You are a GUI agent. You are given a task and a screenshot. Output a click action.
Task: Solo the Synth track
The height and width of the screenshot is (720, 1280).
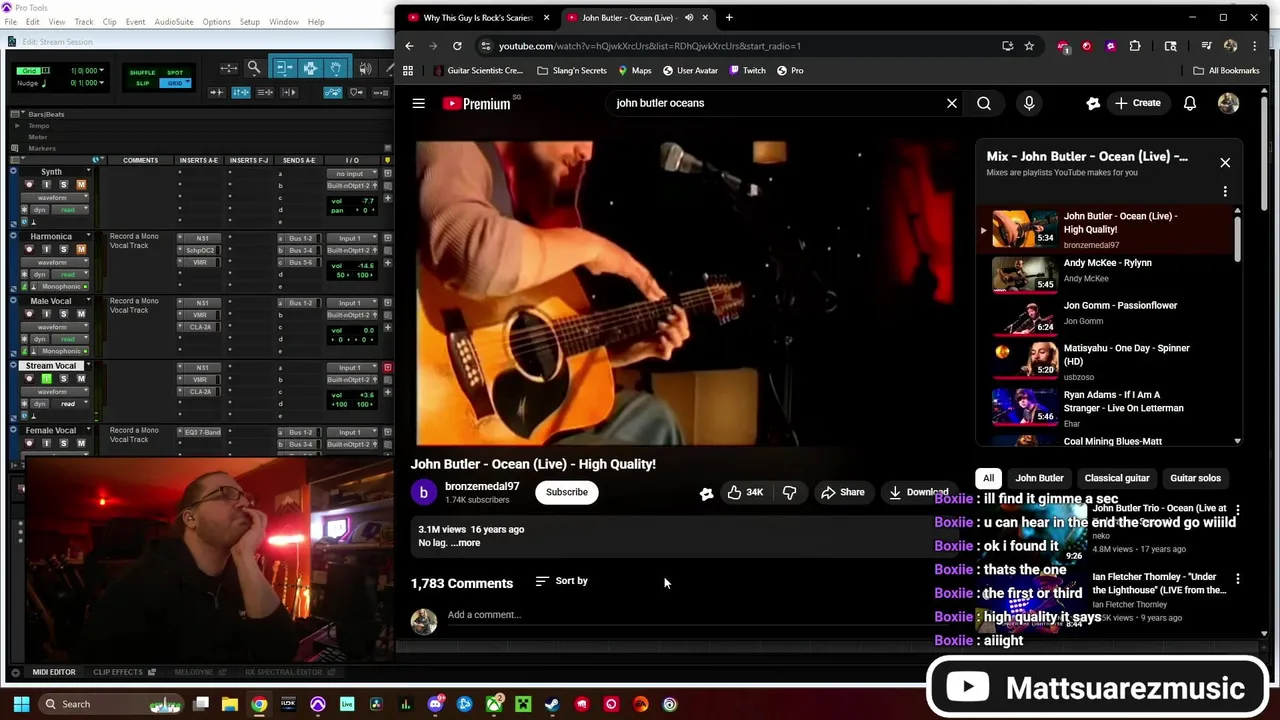point(64,185)
